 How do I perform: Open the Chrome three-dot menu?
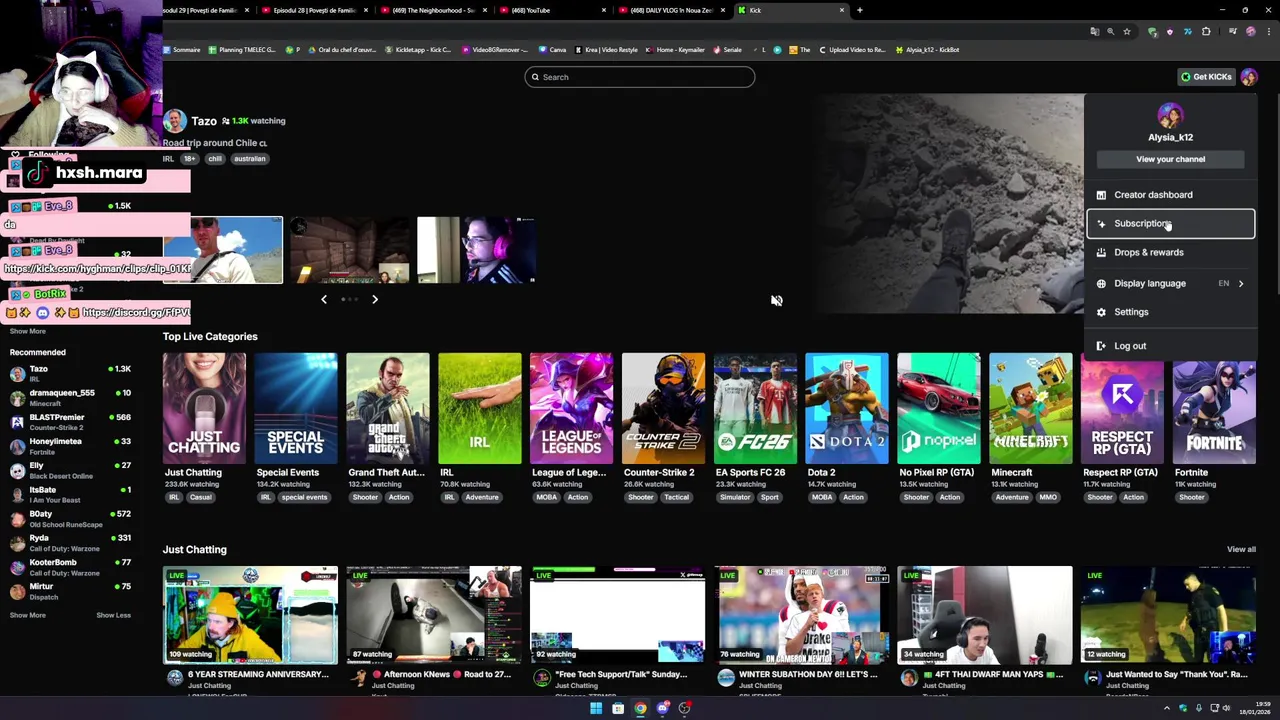(1268, 31)
